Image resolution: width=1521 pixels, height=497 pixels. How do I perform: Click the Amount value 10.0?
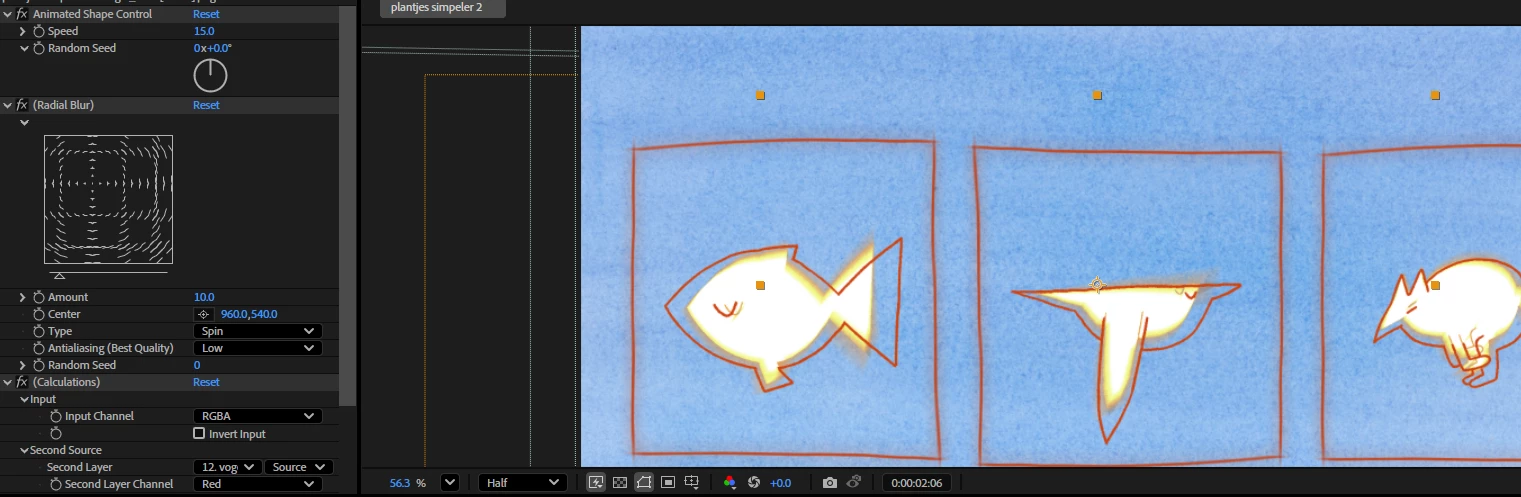204,297
